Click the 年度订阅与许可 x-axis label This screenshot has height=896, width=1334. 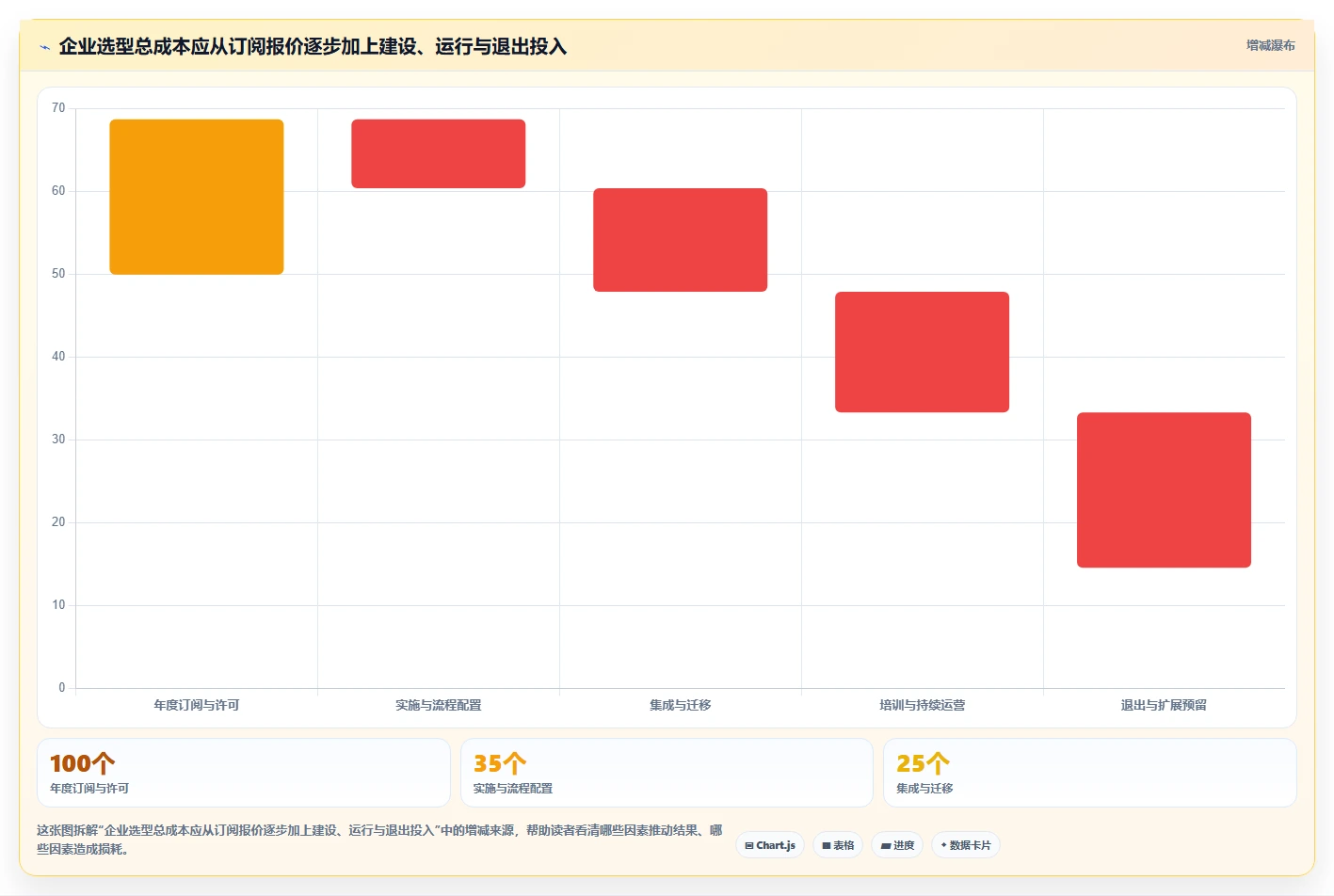197,705
